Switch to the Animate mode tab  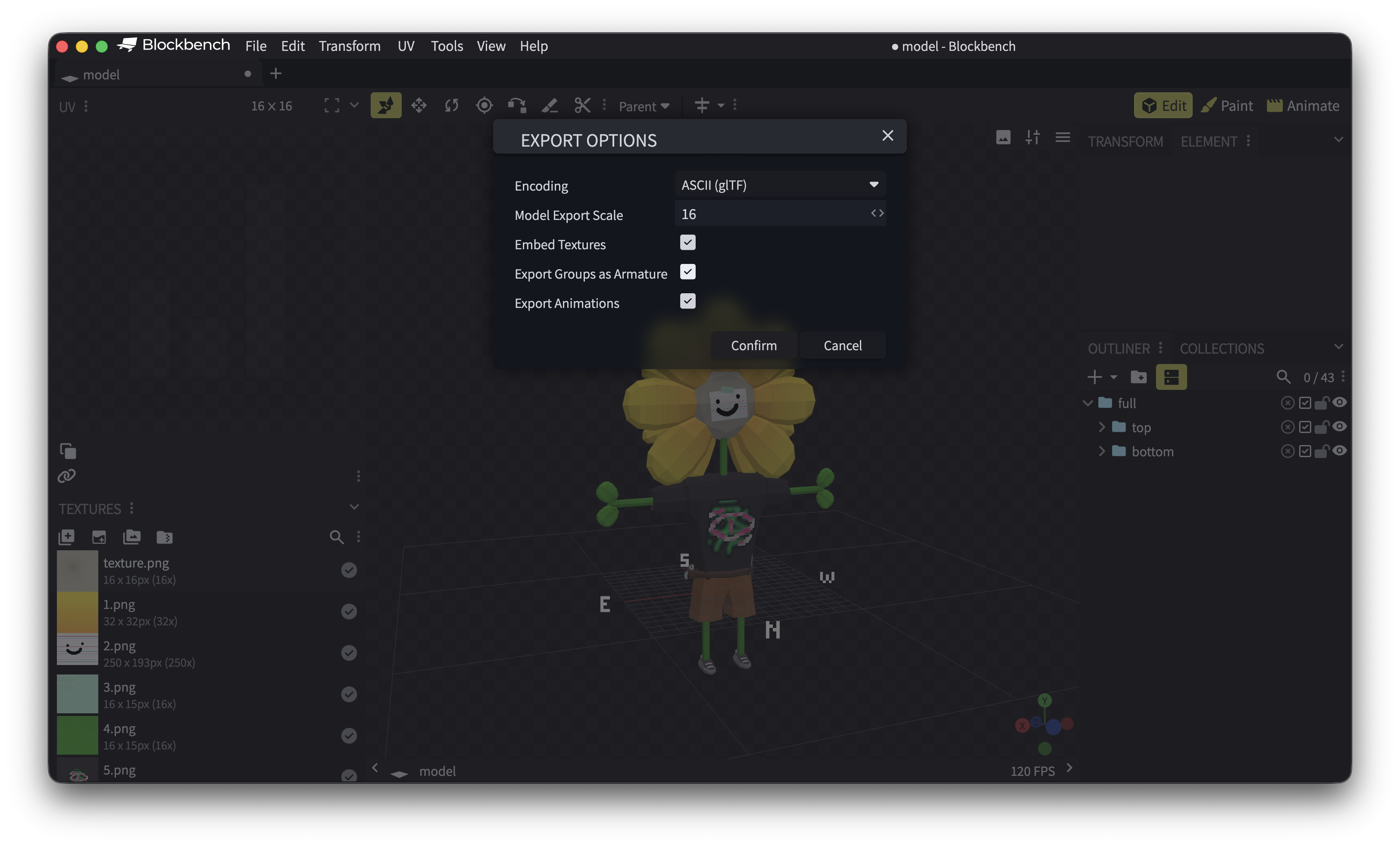1303,106
